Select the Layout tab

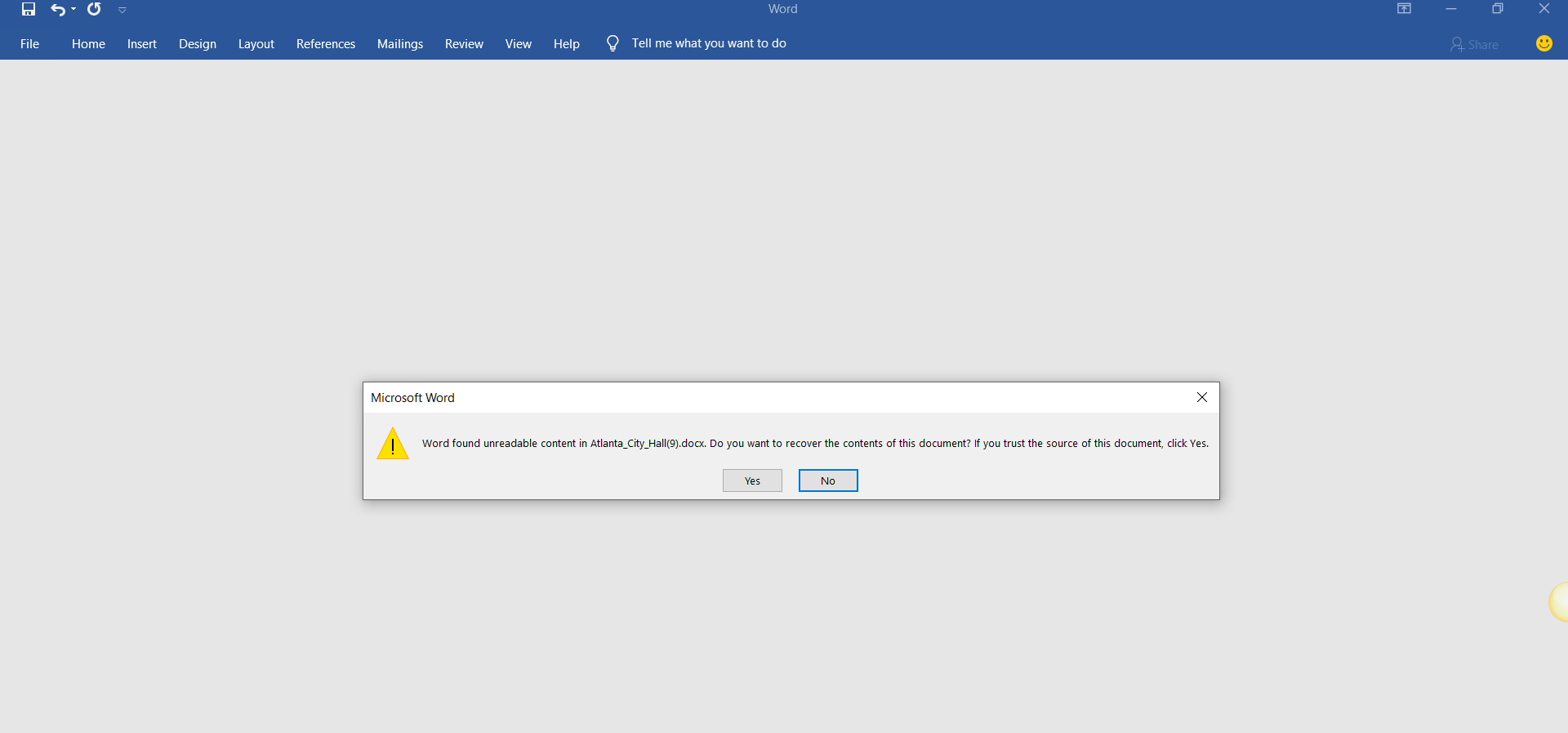256,44
